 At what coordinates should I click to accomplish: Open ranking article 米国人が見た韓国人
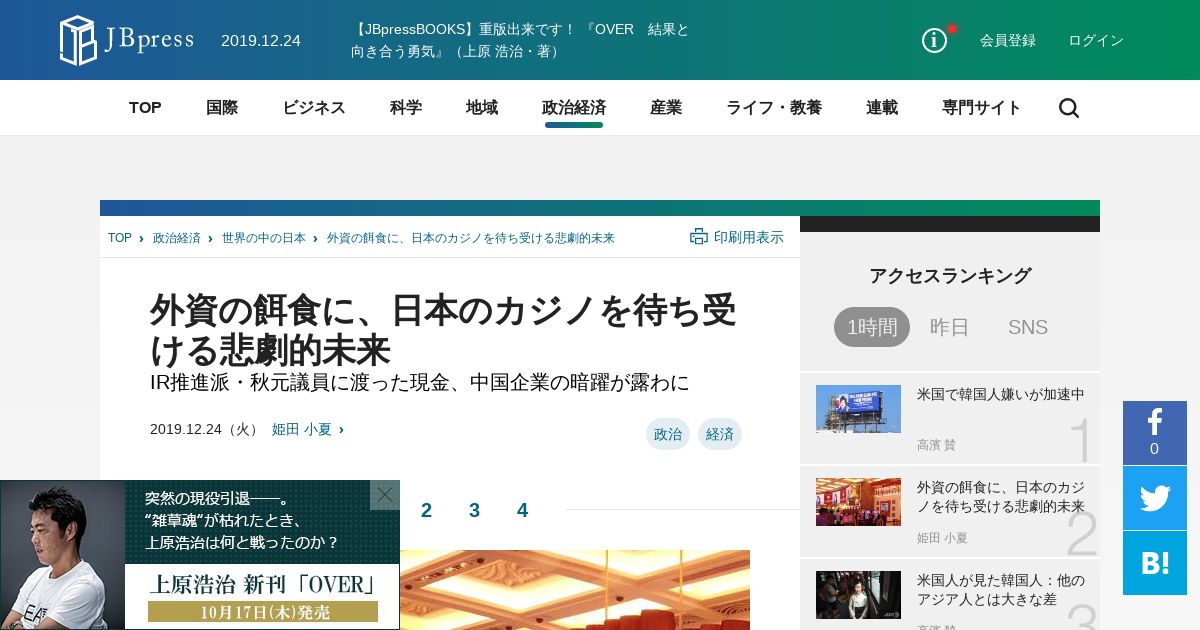1001,590
